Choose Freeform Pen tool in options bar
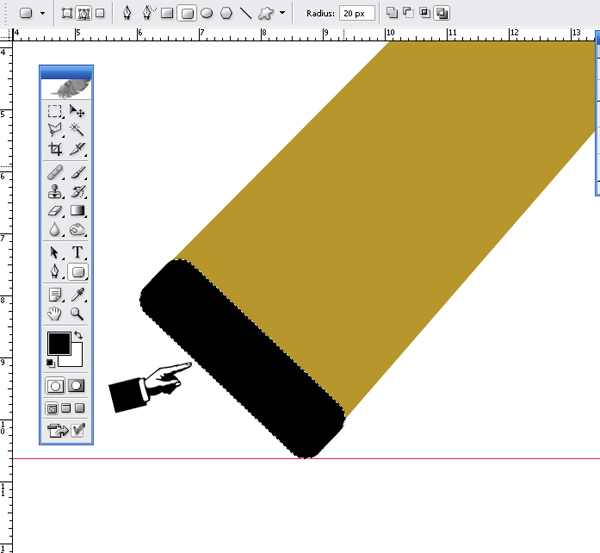 [148, 13]
